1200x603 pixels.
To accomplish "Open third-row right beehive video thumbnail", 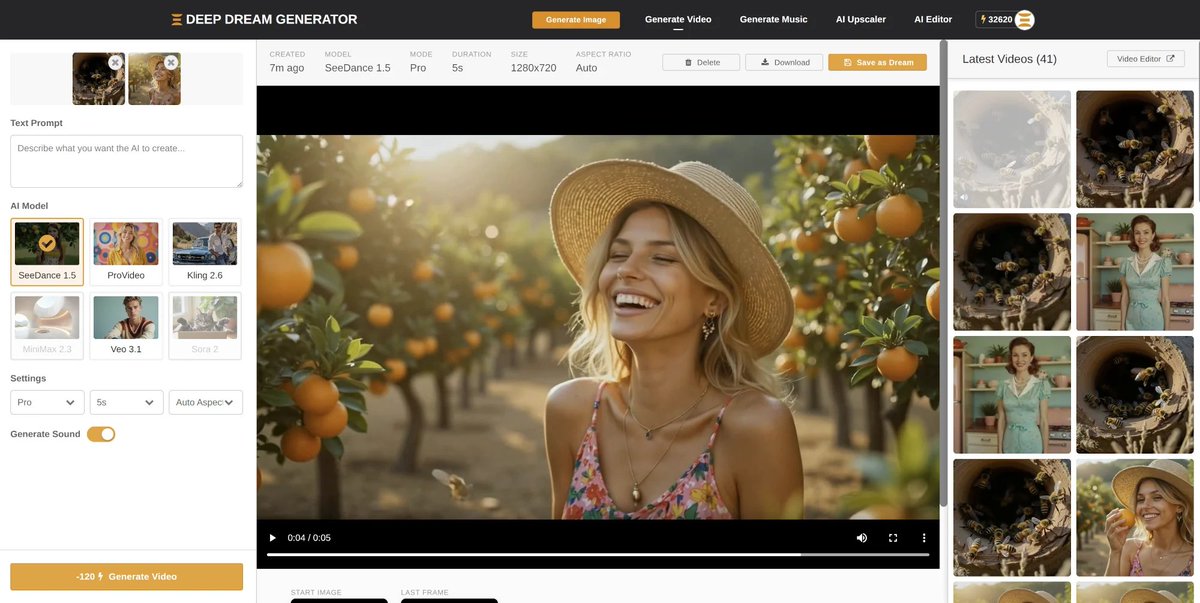I will (1135, 395).
